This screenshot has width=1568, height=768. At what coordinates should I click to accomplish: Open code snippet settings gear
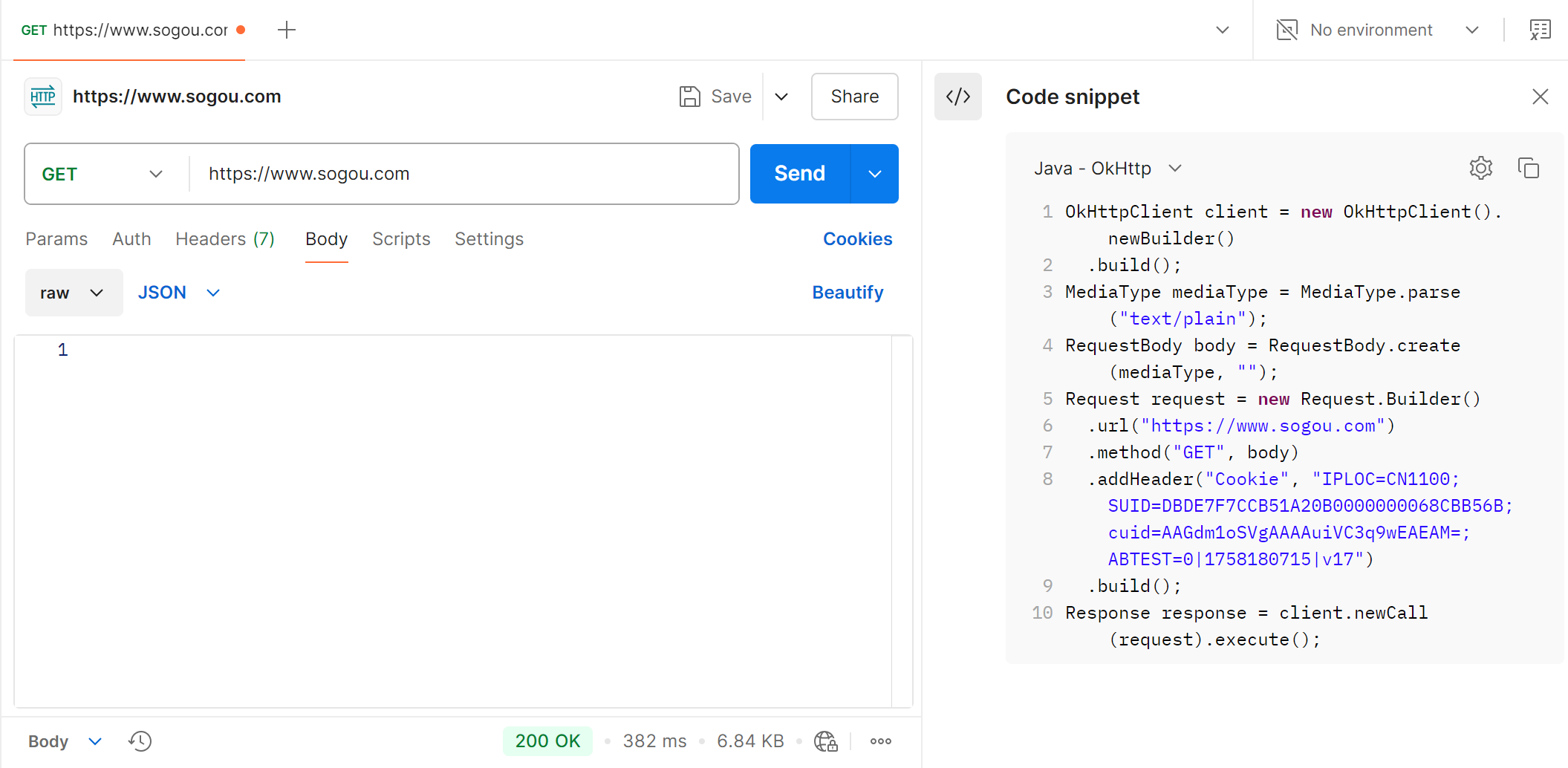(1480, 168)
